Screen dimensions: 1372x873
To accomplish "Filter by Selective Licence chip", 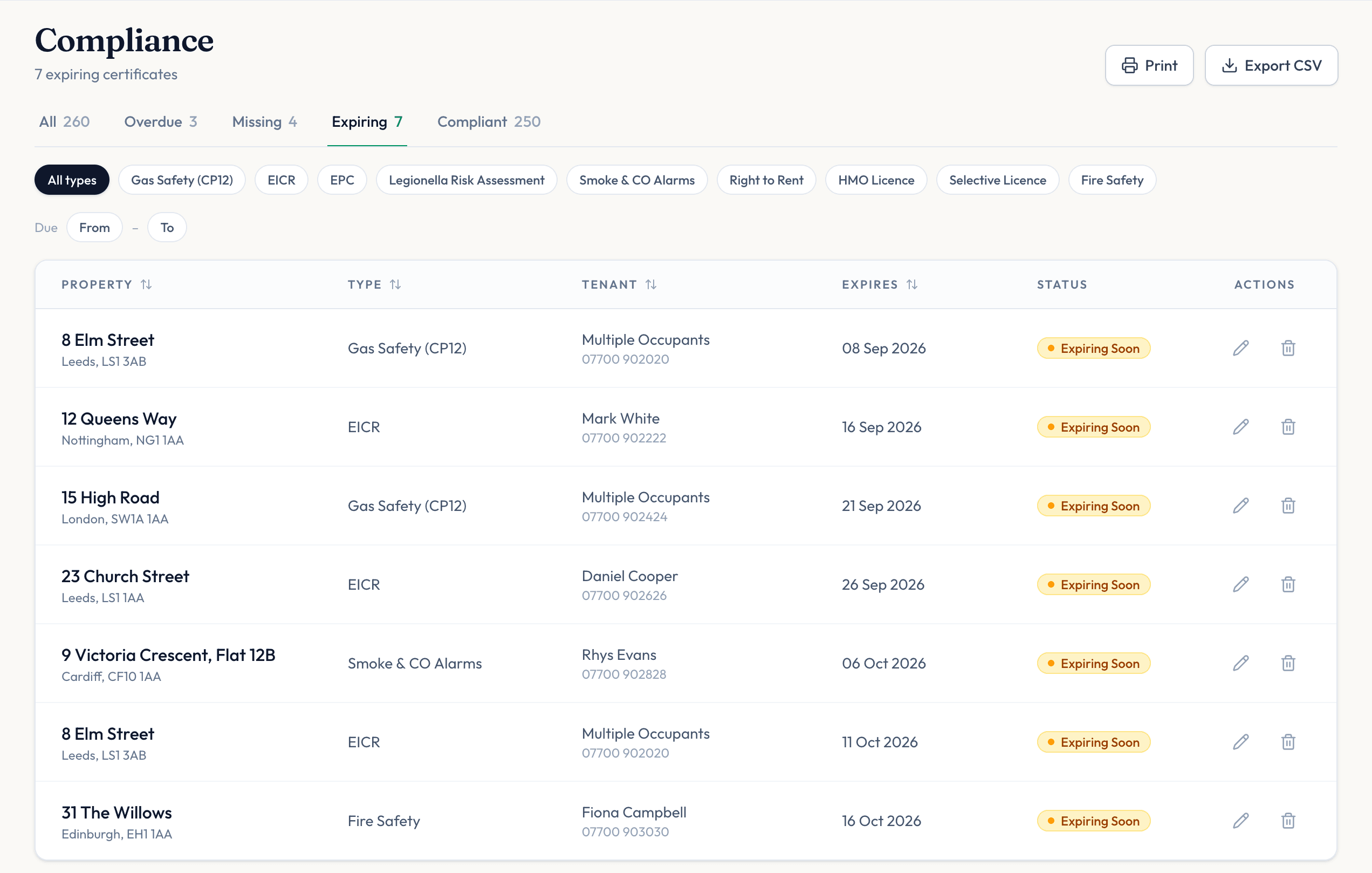I will pyautogui.click(x=997, y=180).
